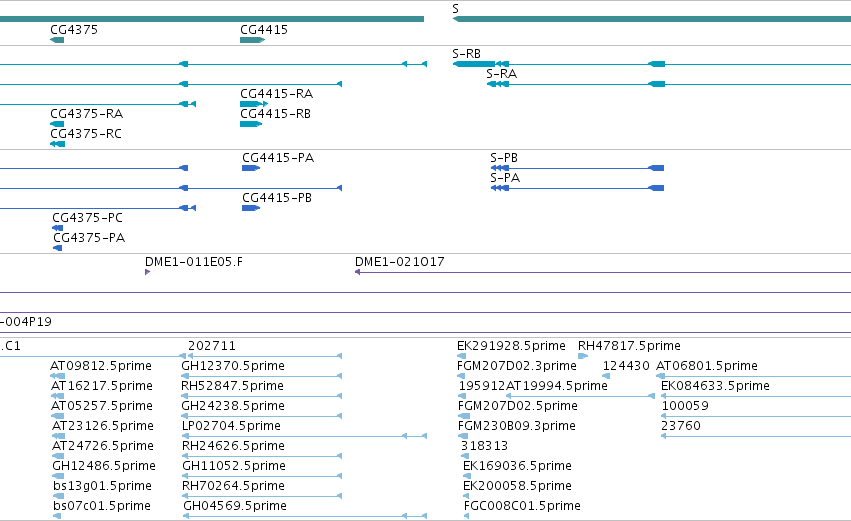Click the S-PA protein label
The image size is (851, 521).
coord(505,178)
